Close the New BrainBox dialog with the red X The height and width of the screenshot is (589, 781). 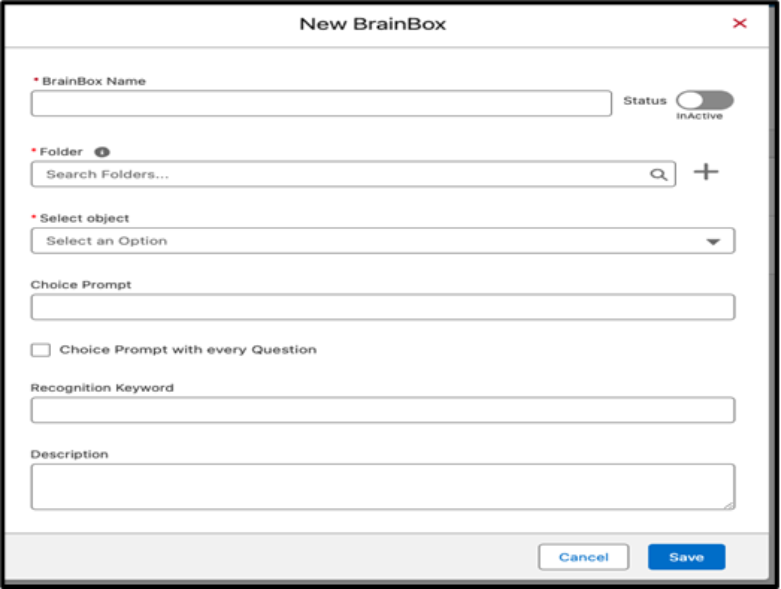tap(740, 23)
